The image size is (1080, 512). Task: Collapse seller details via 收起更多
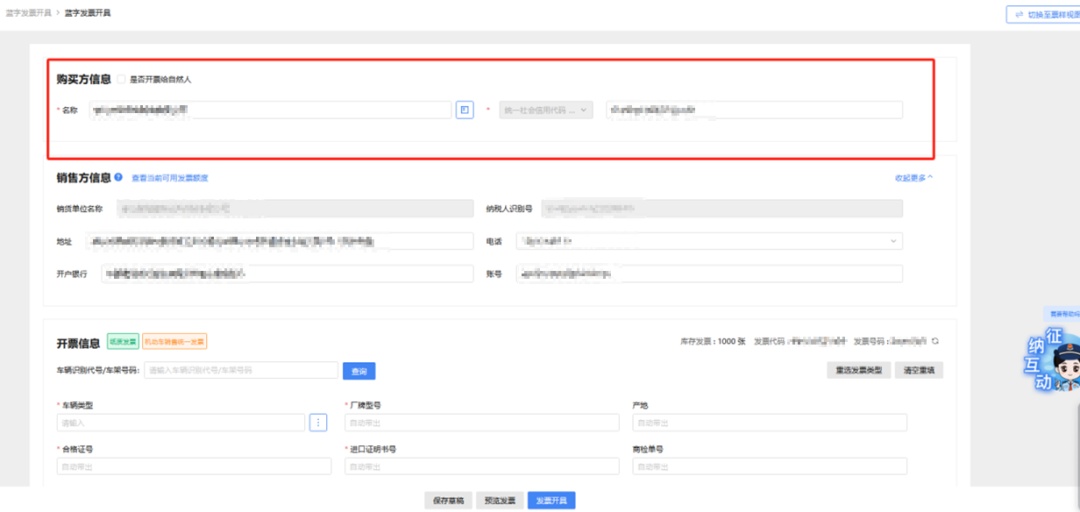(913, 178)
